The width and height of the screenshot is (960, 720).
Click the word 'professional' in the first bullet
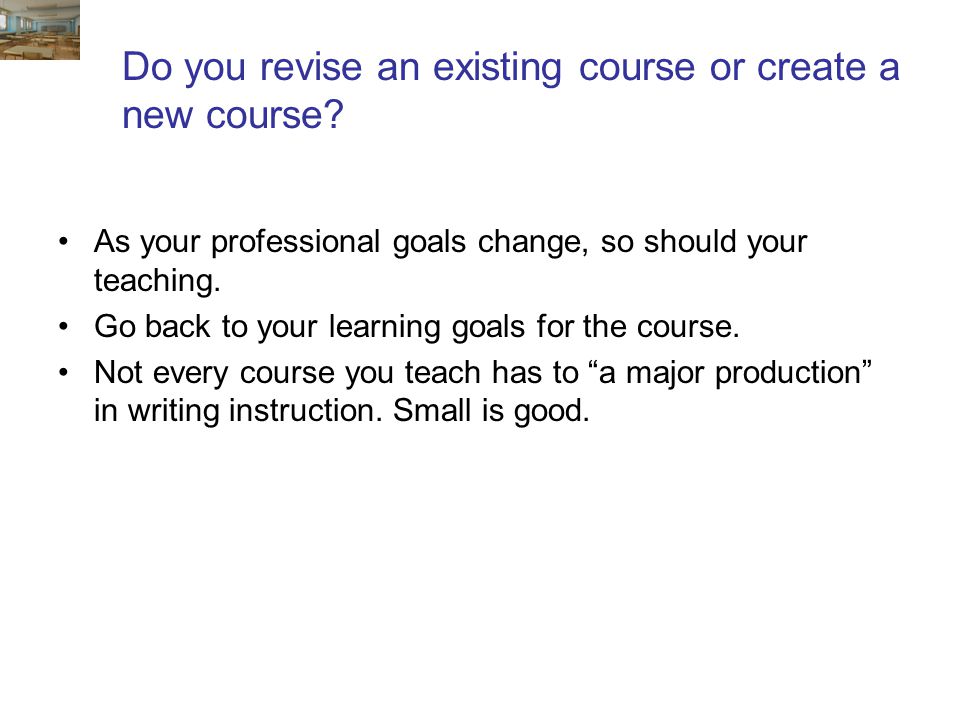point(296,242)
